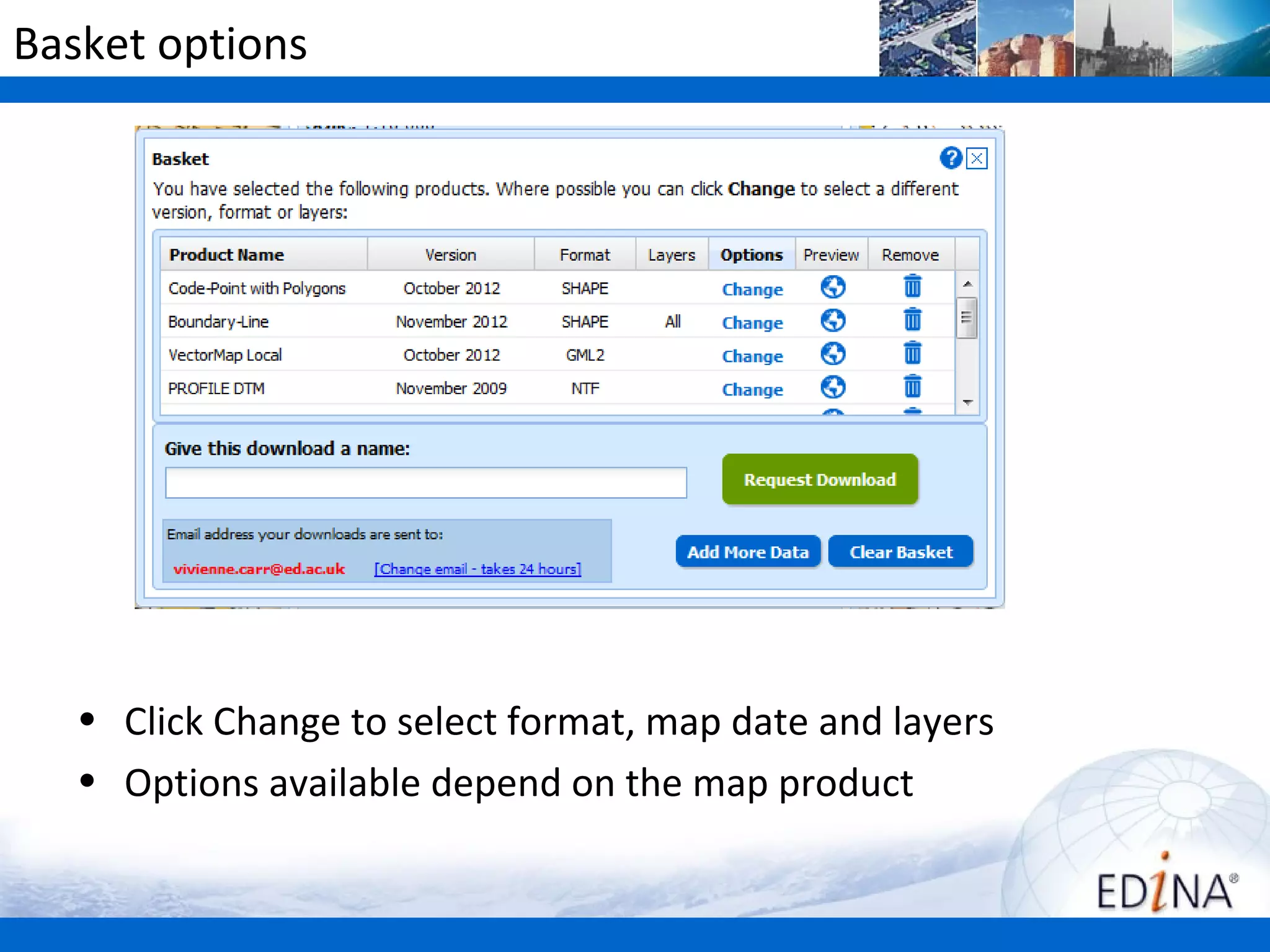
Task: Focus the download name input field
Action: pos(426,483)
